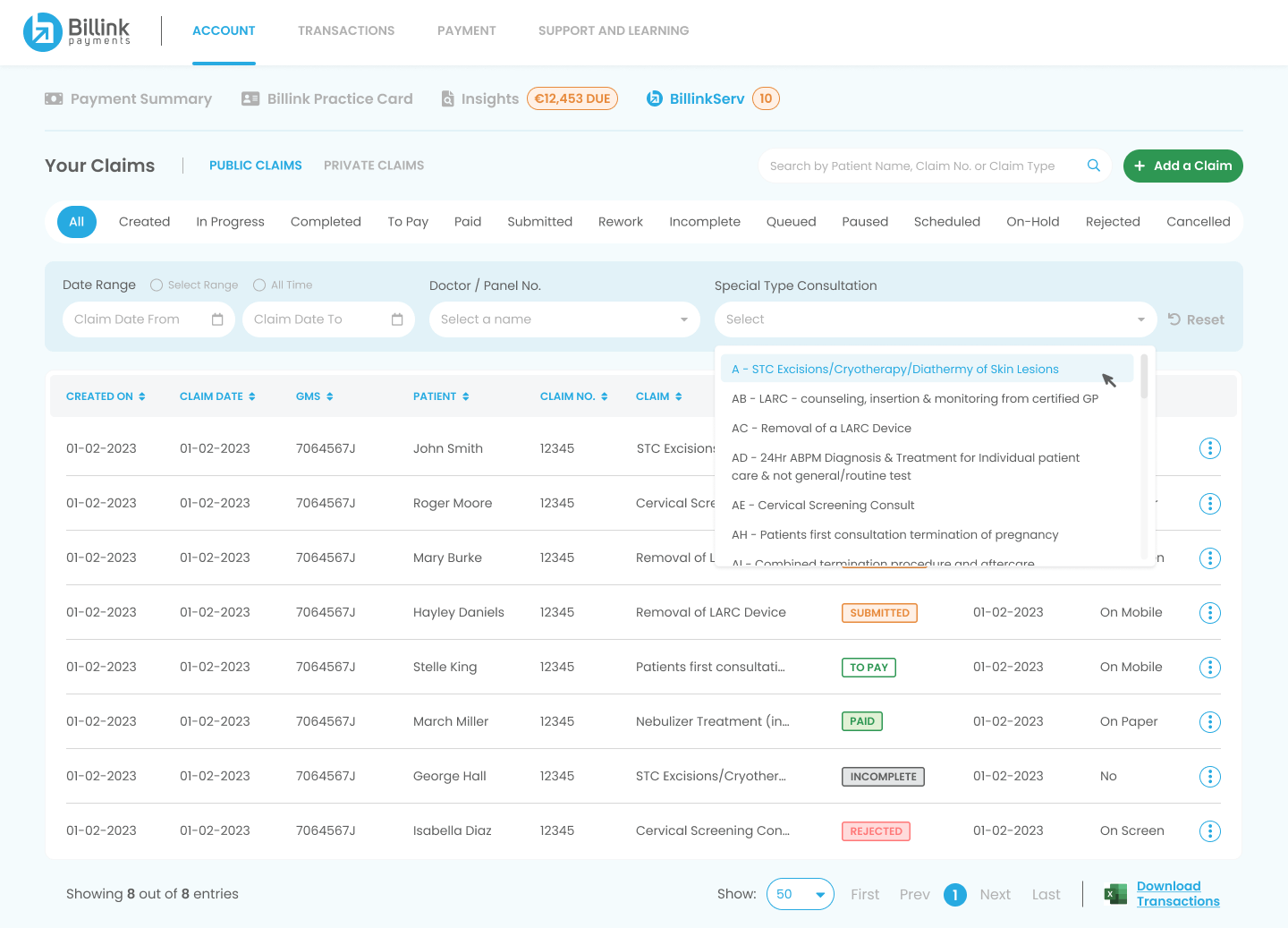Go to Prev page
This screenshot has height=928, width=1288.
(915, 894)
